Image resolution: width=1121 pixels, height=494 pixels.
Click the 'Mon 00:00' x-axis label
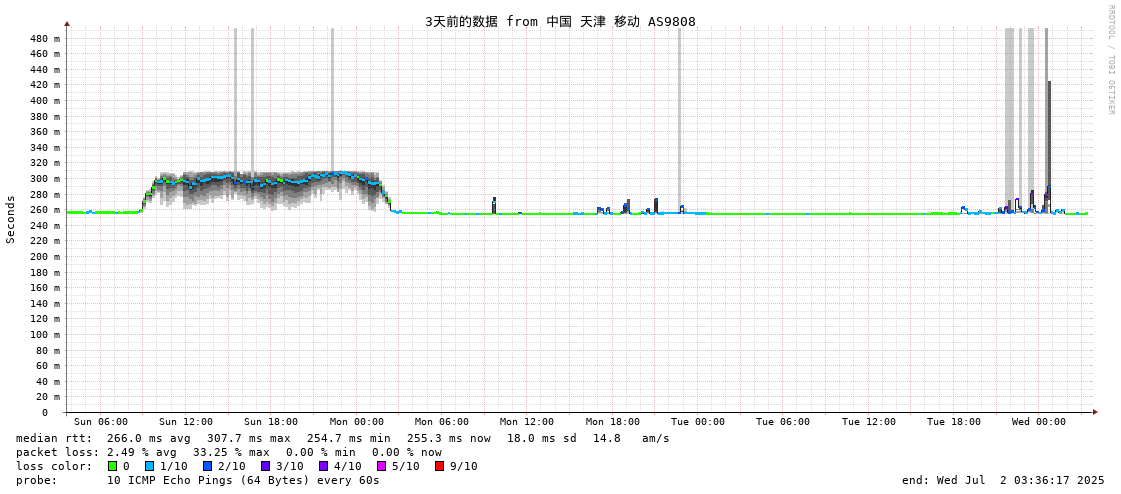tap(357, 422)
